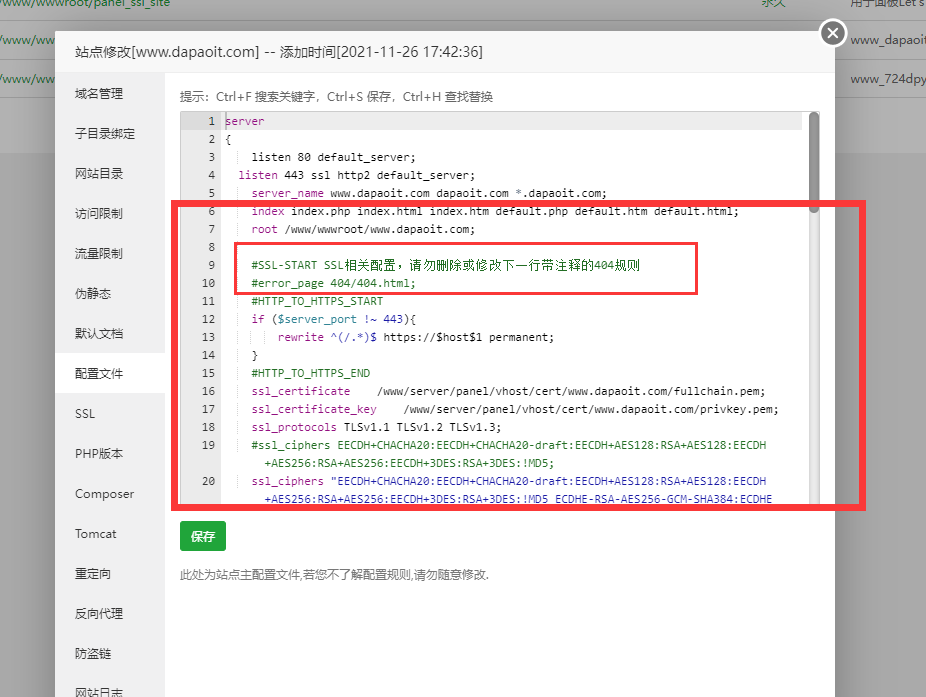Select the 流量限制 menu item
926x697 pixels.
pyautogui.click(x=99, y=254)
